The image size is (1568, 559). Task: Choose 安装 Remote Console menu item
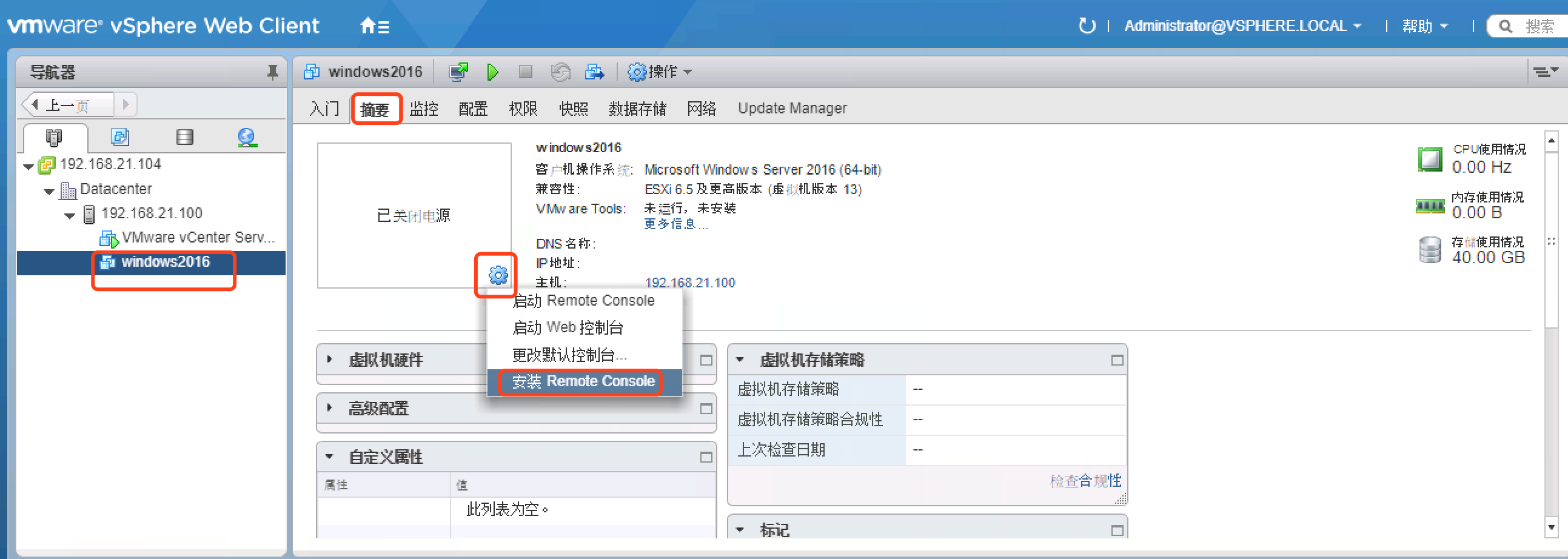point(585,382)
